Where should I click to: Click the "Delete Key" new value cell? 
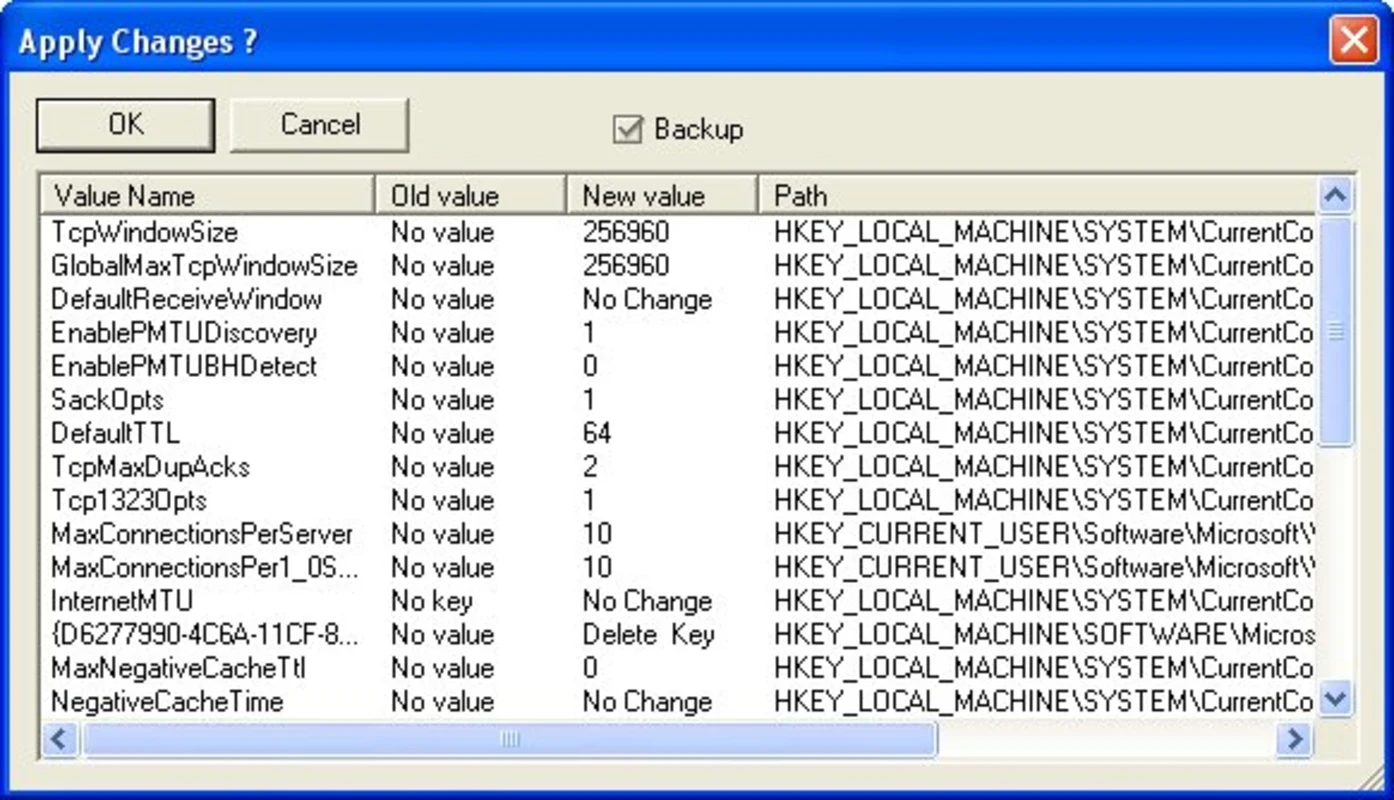[649, 634]
